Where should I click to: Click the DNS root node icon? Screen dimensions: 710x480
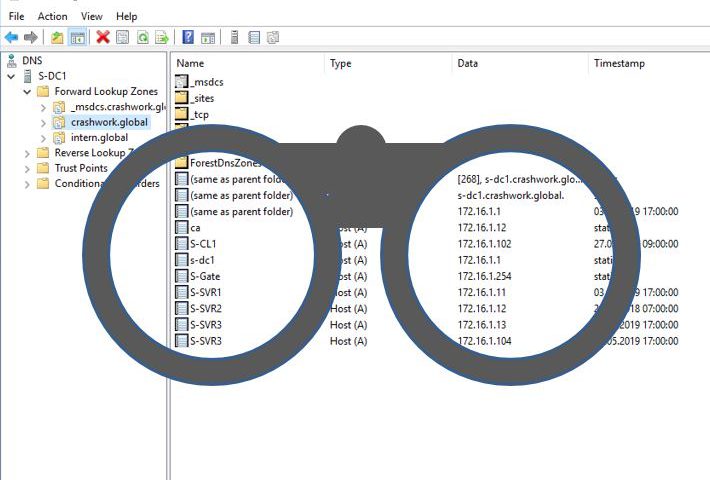[x=11, y=60]
